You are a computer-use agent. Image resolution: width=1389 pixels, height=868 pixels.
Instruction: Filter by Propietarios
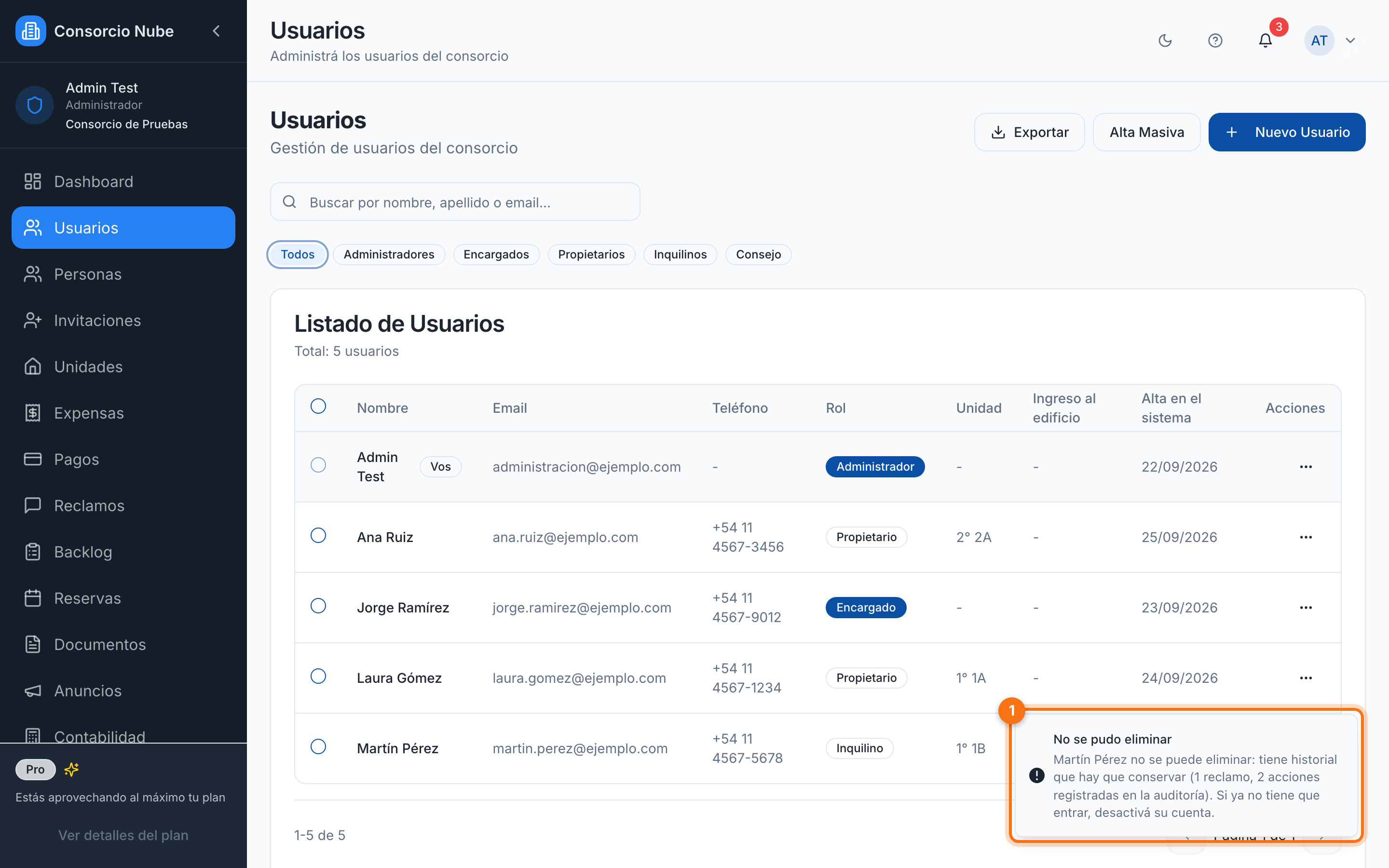(x=591, y=254)
